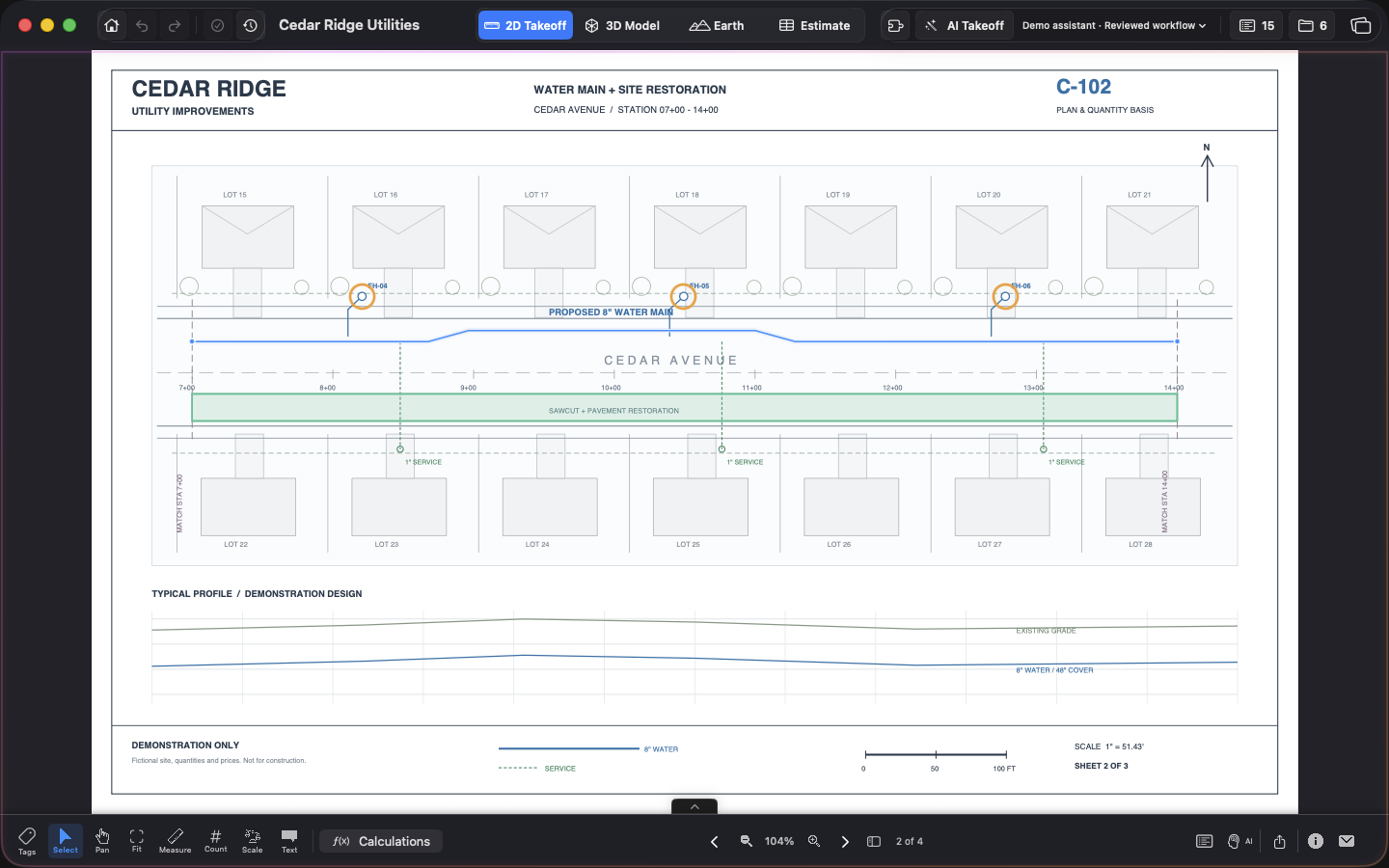The height and width of the screenshot is (868, 1389).
Task: Click the checkmark status icon
Action: [218, 26]
